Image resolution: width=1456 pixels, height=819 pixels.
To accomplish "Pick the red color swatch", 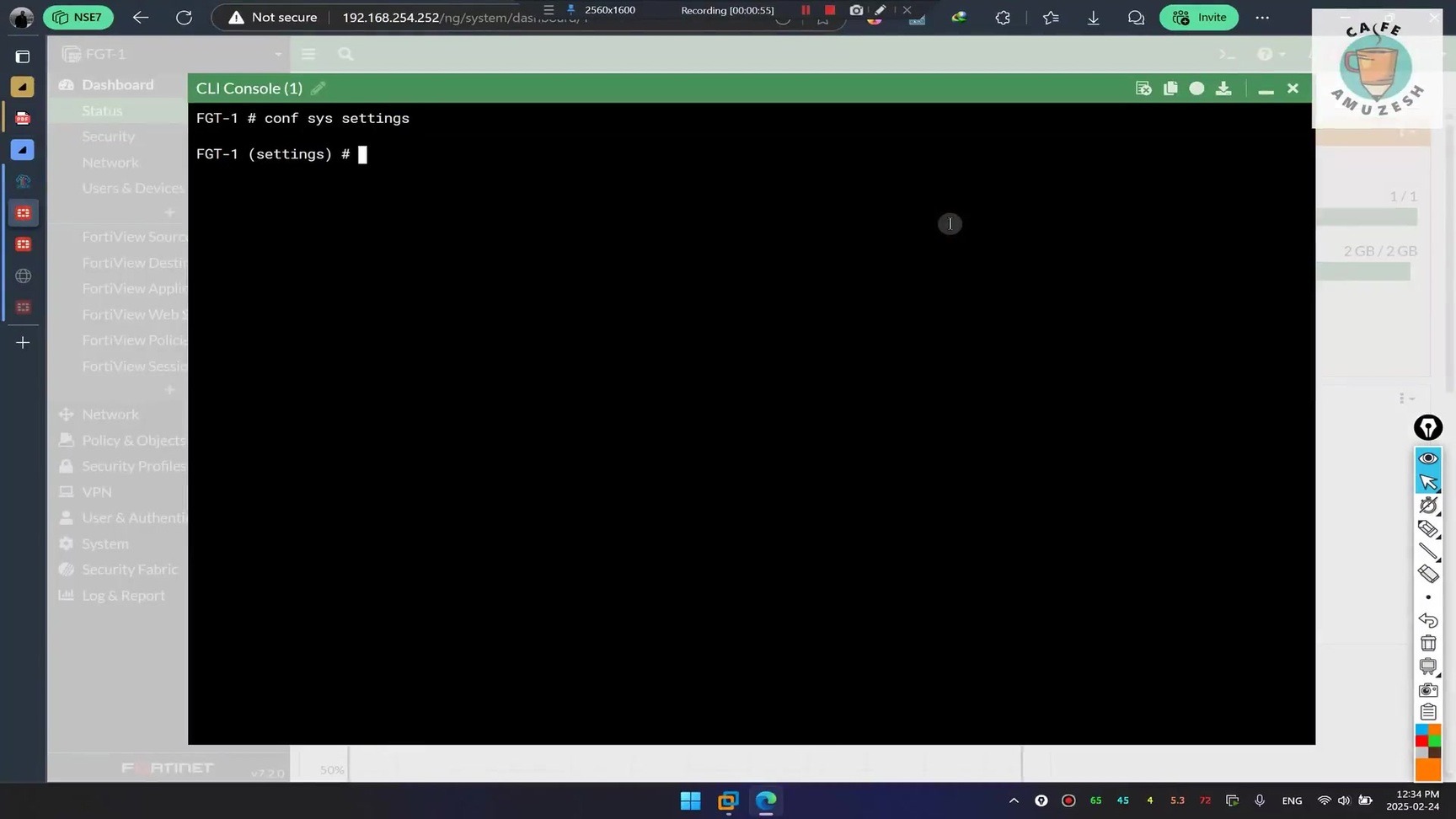I will [1421, 741].
